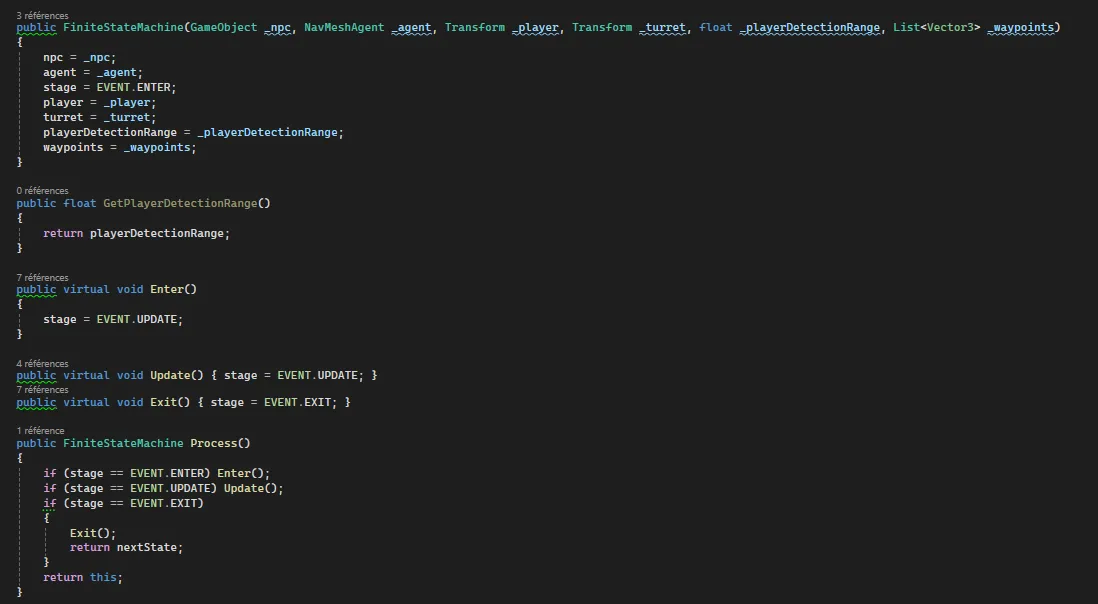Open the '3 références' CodeLens above the constructor
The height and width of the screenshot is (604, 1098).
coord(42,16)
